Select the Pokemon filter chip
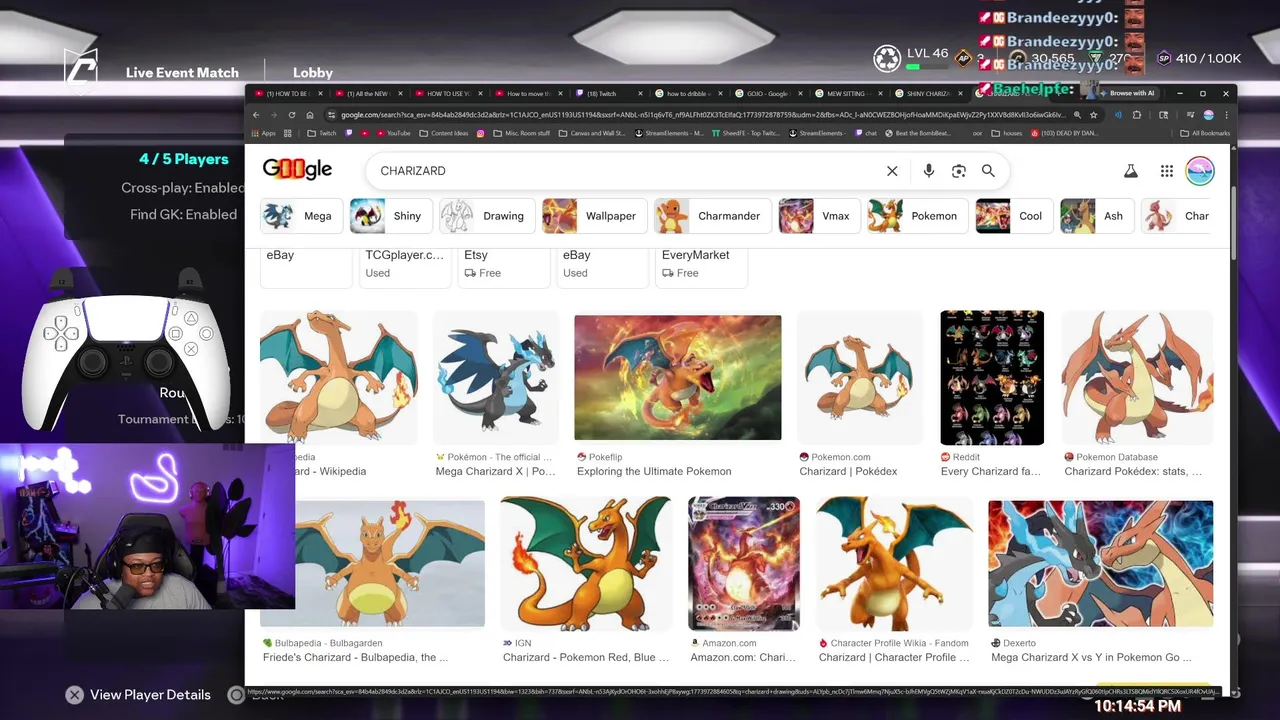Image resolution: width=1280 pixels, height=720 pixels. point(917,216)
